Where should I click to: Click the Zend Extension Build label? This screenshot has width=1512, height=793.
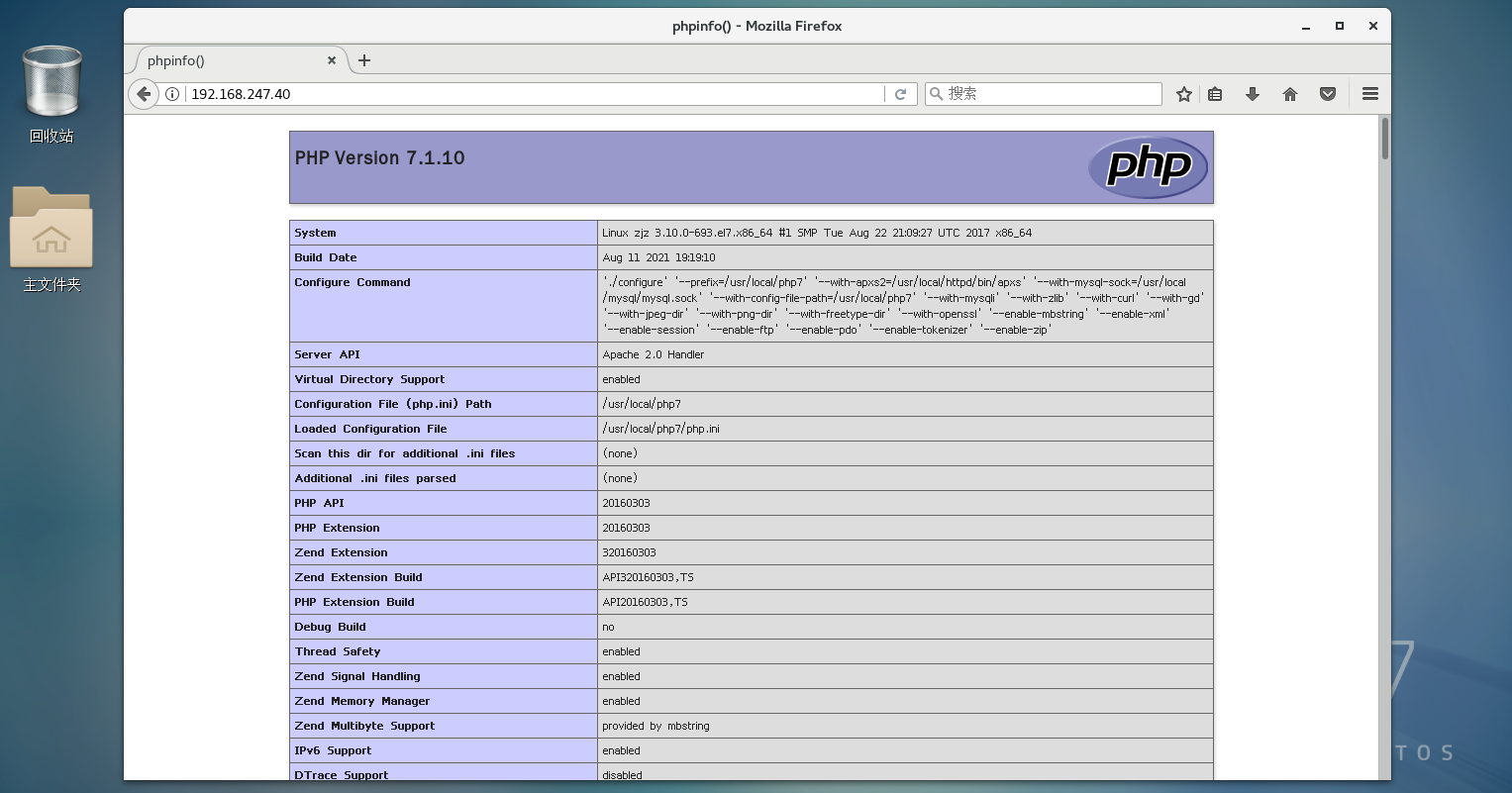coord(358,577)
